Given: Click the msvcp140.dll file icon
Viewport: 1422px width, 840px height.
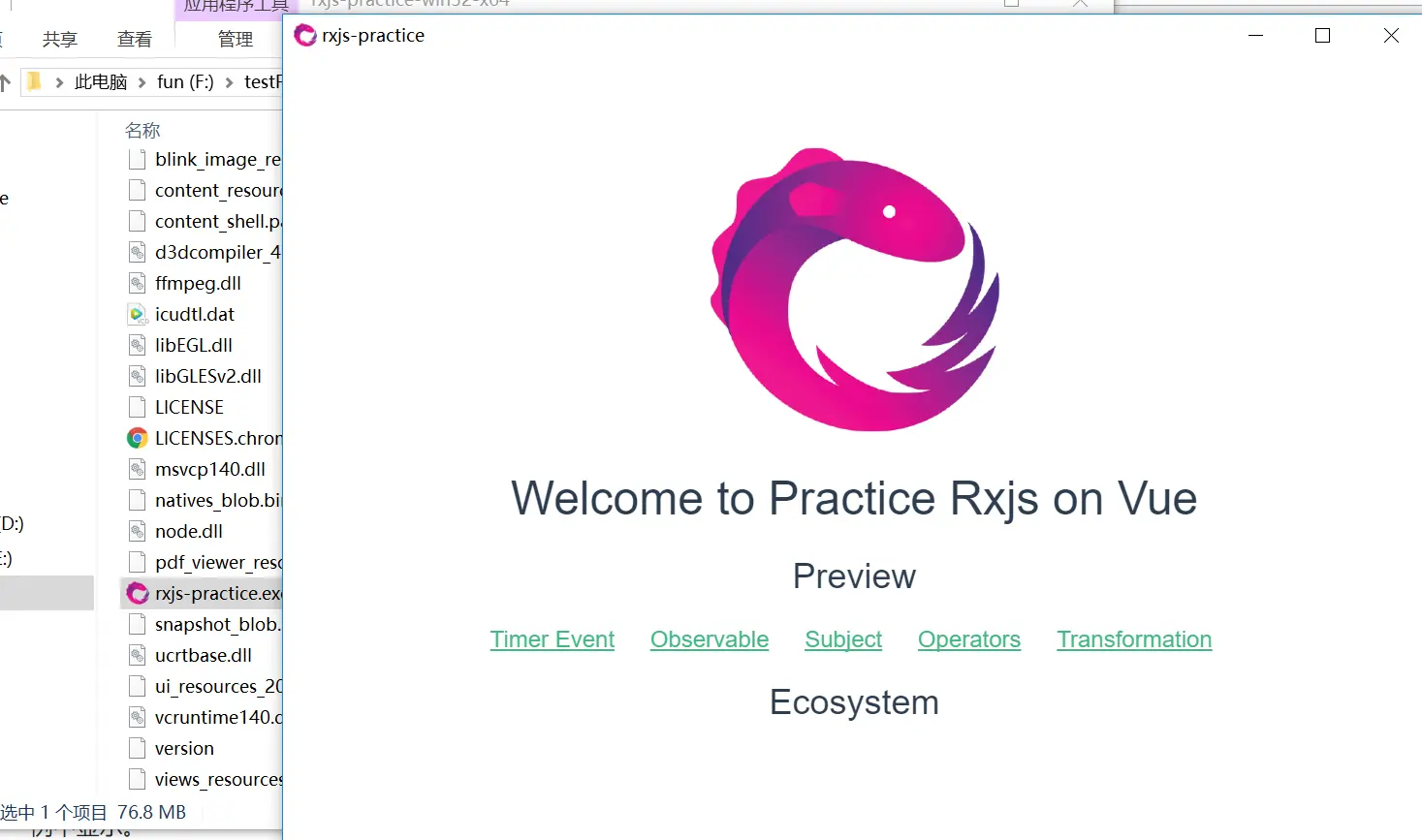Looking at the screenshot, I should (x=138, y=469).
